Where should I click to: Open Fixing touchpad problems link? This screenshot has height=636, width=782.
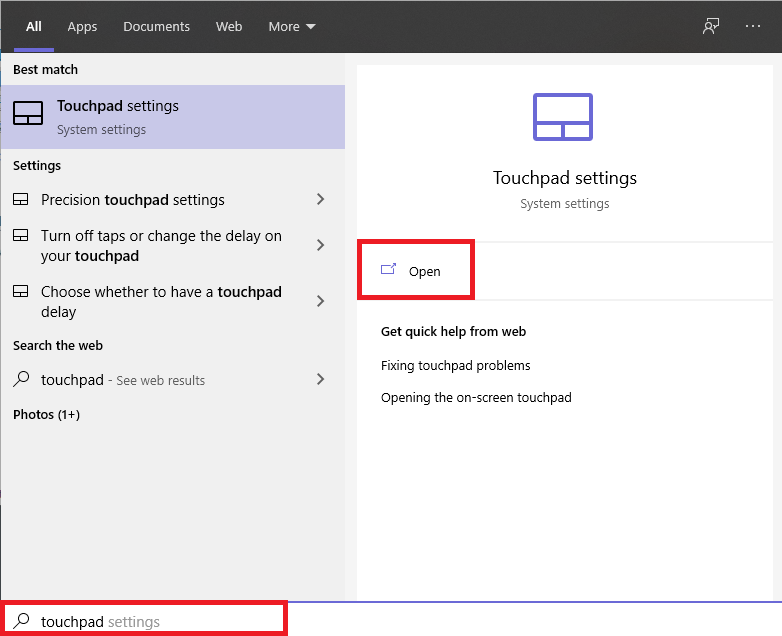[x=455, y=366]
